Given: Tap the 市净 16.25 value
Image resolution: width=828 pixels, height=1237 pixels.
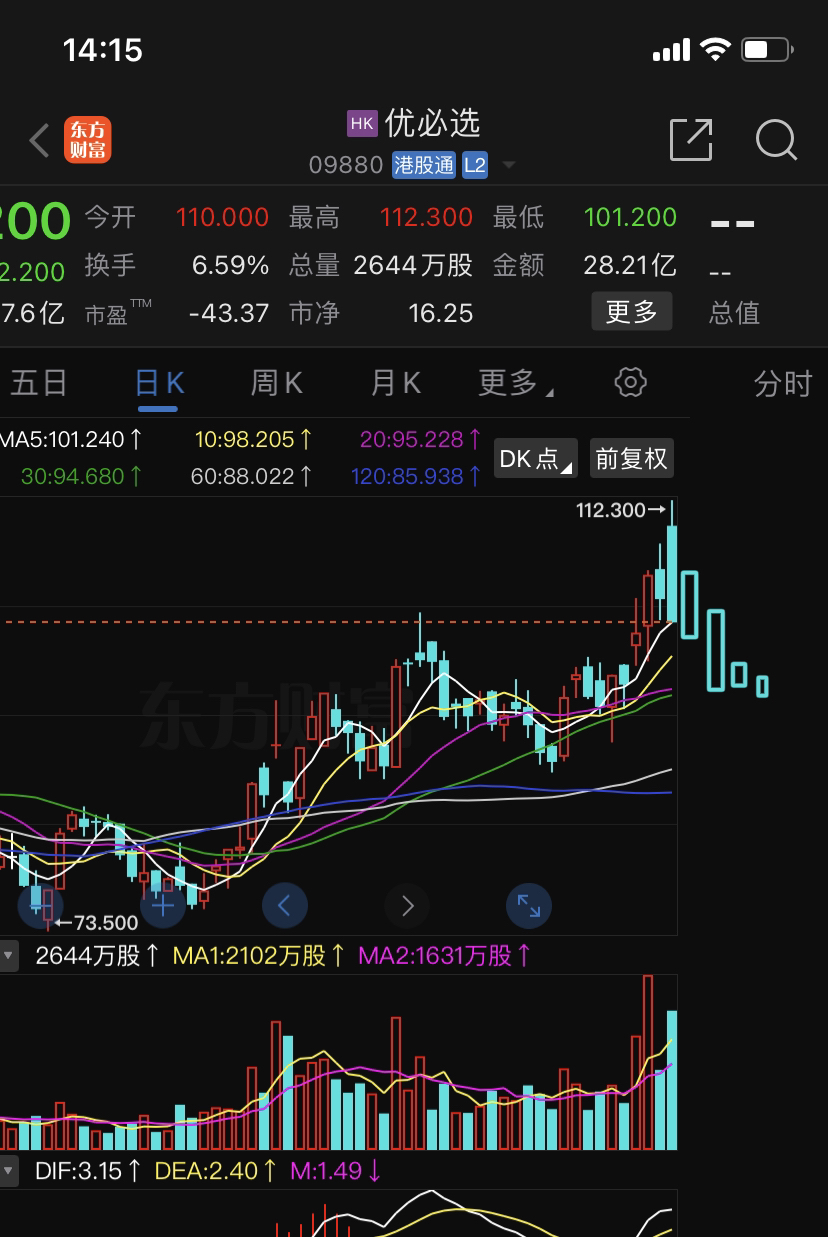Looking at the screenshot, I should pyautogui.click(x=440, y=313).
